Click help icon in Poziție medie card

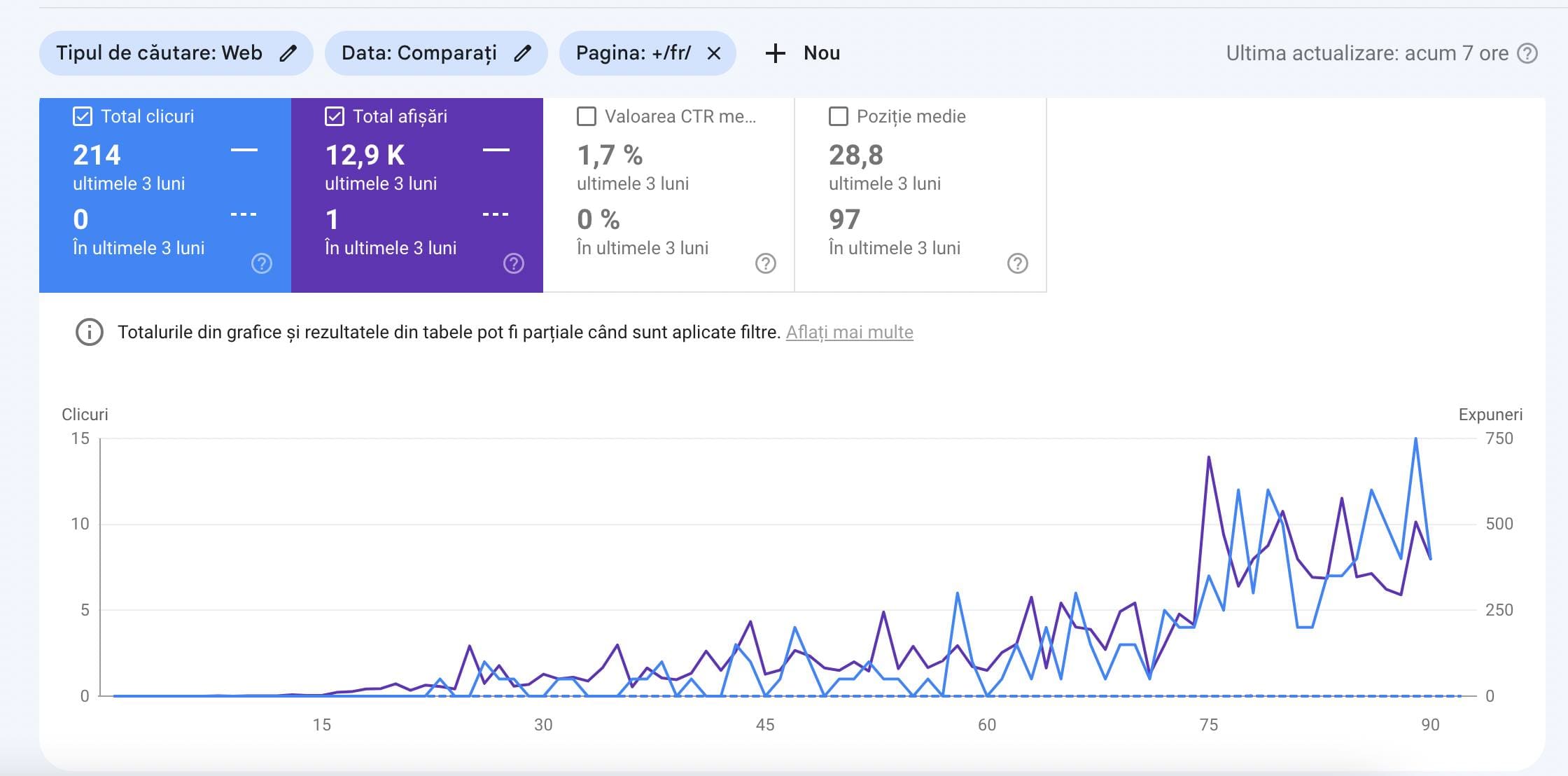pyautogui.click(x=1018, y=263)
